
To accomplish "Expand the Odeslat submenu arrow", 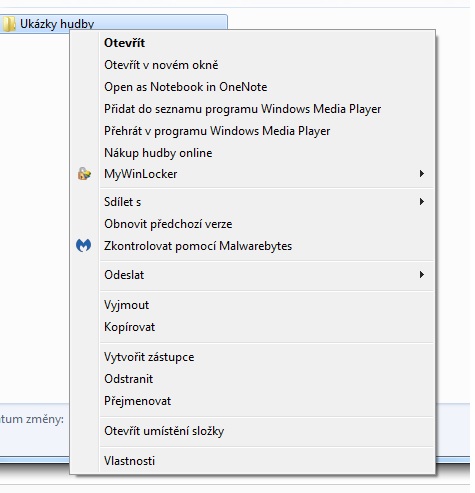I will 422,275.
